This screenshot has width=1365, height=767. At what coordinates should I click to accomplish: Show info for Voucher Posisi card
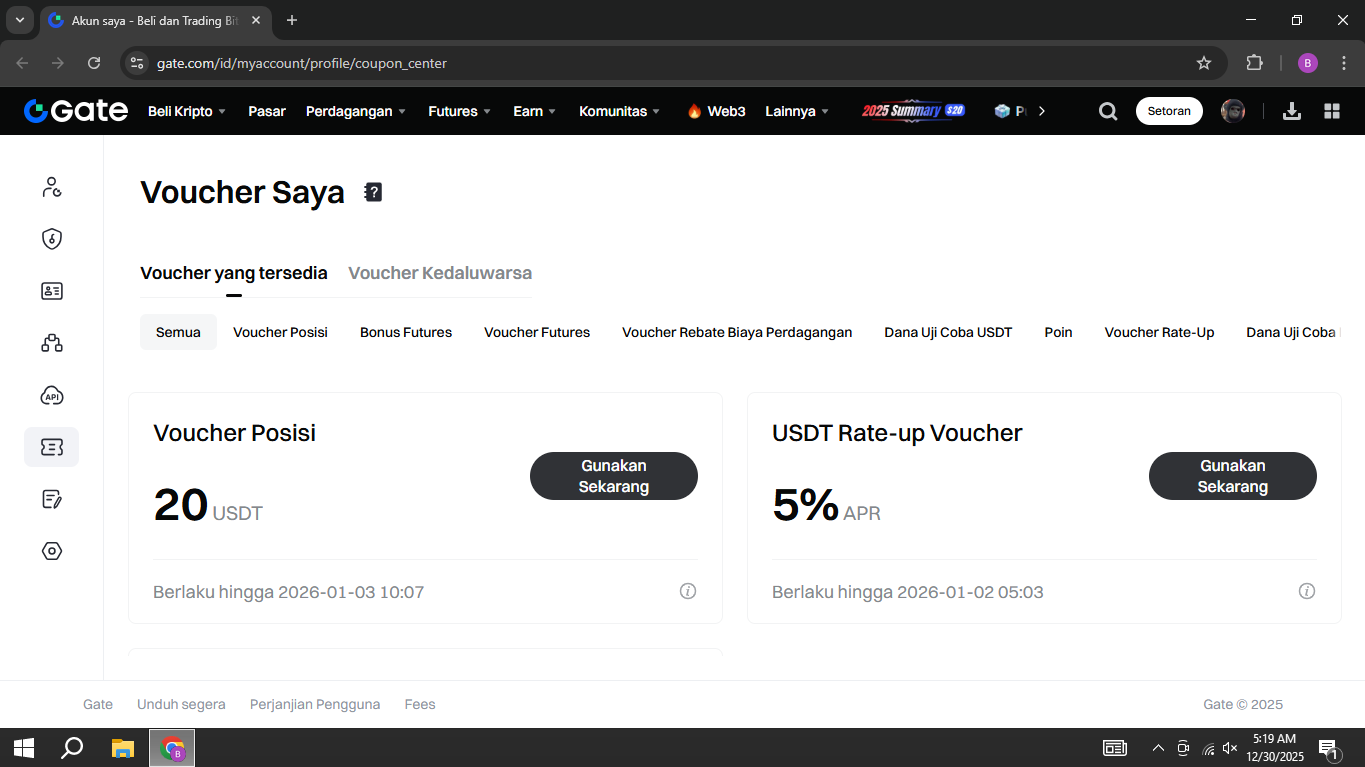coord(688,591)
